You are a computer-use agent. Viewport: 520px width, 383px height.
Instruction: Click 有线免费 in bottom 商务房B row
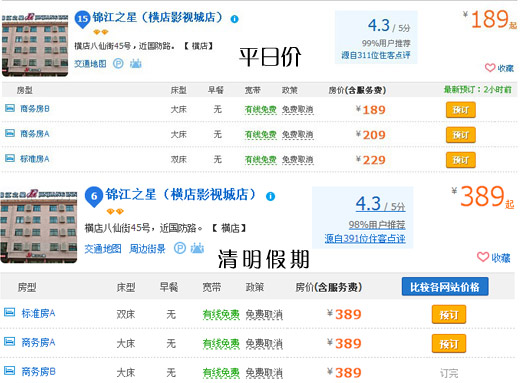pos(221,373)
